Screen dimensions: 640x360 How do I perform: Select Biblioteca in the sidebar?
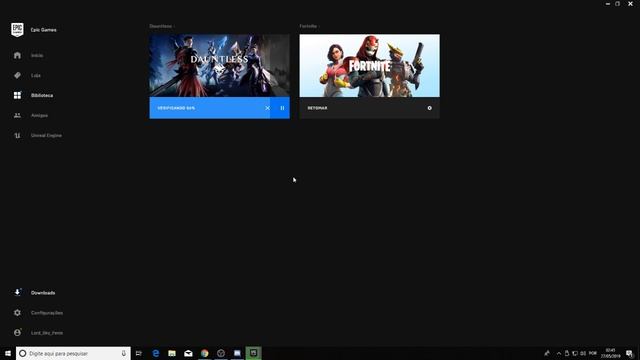(42, 95)
